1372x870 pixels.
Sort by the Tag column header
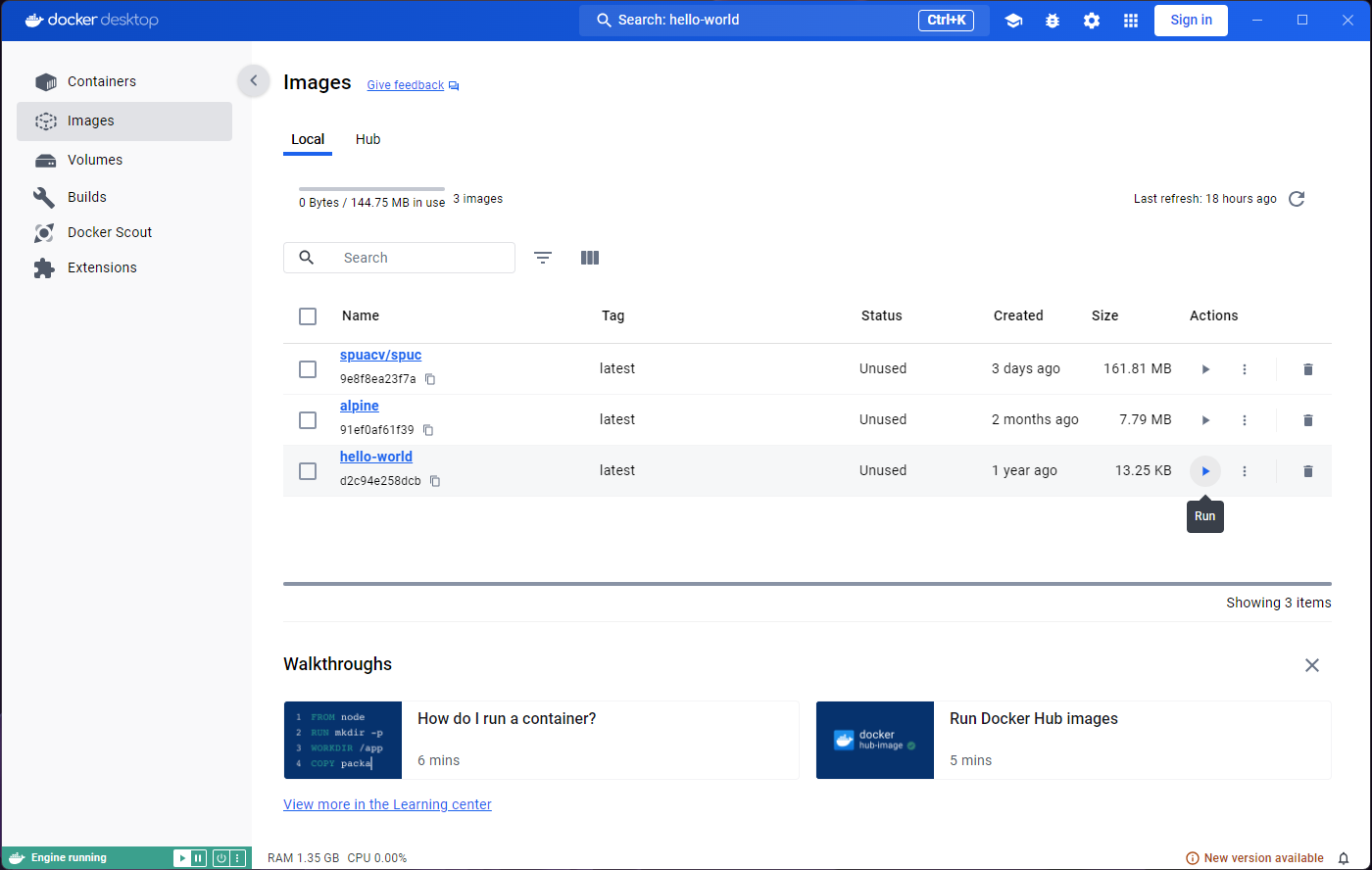pyautogui.click(x=612, y=315)
